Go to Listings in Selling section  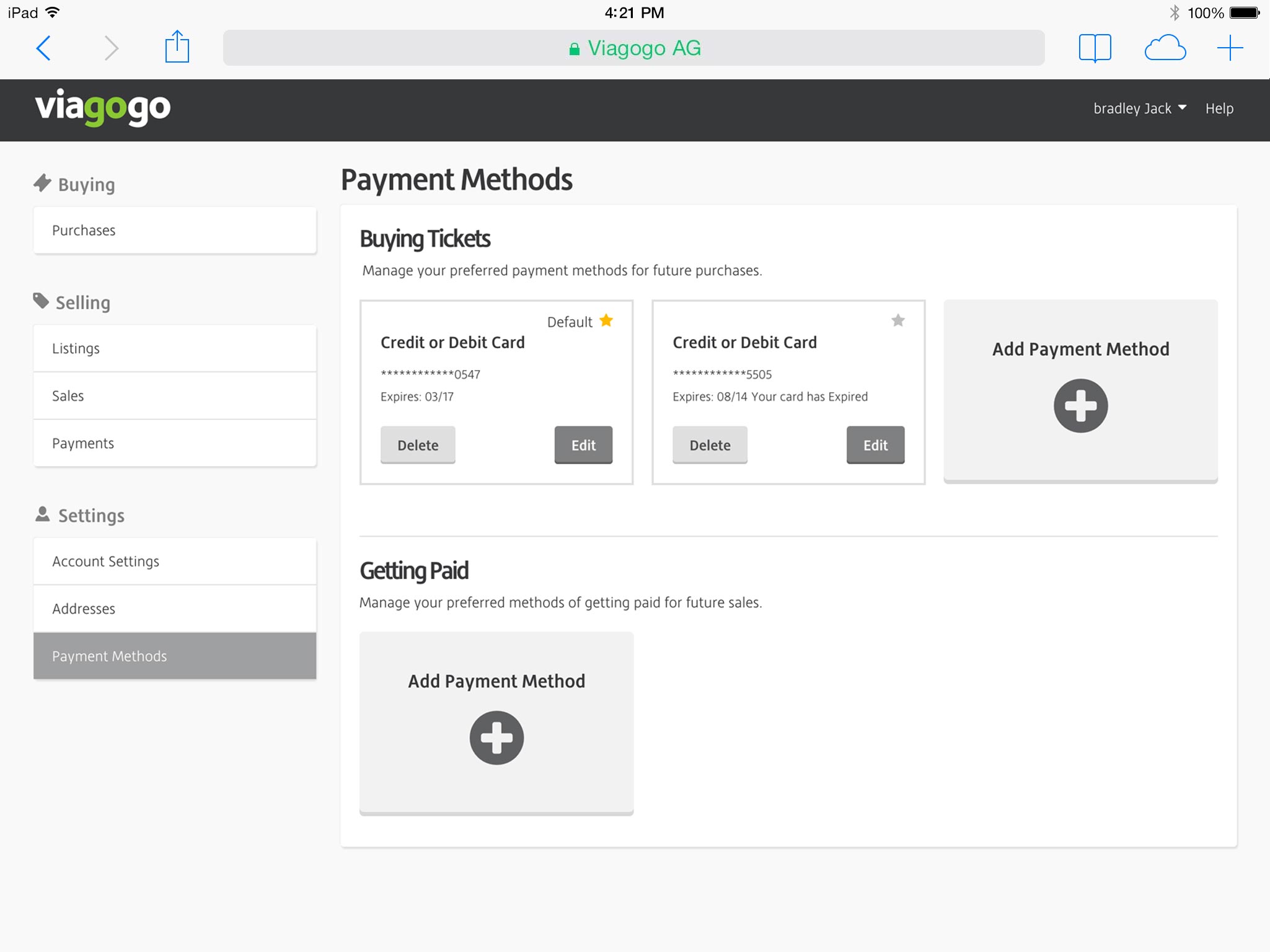pos(175,348)
